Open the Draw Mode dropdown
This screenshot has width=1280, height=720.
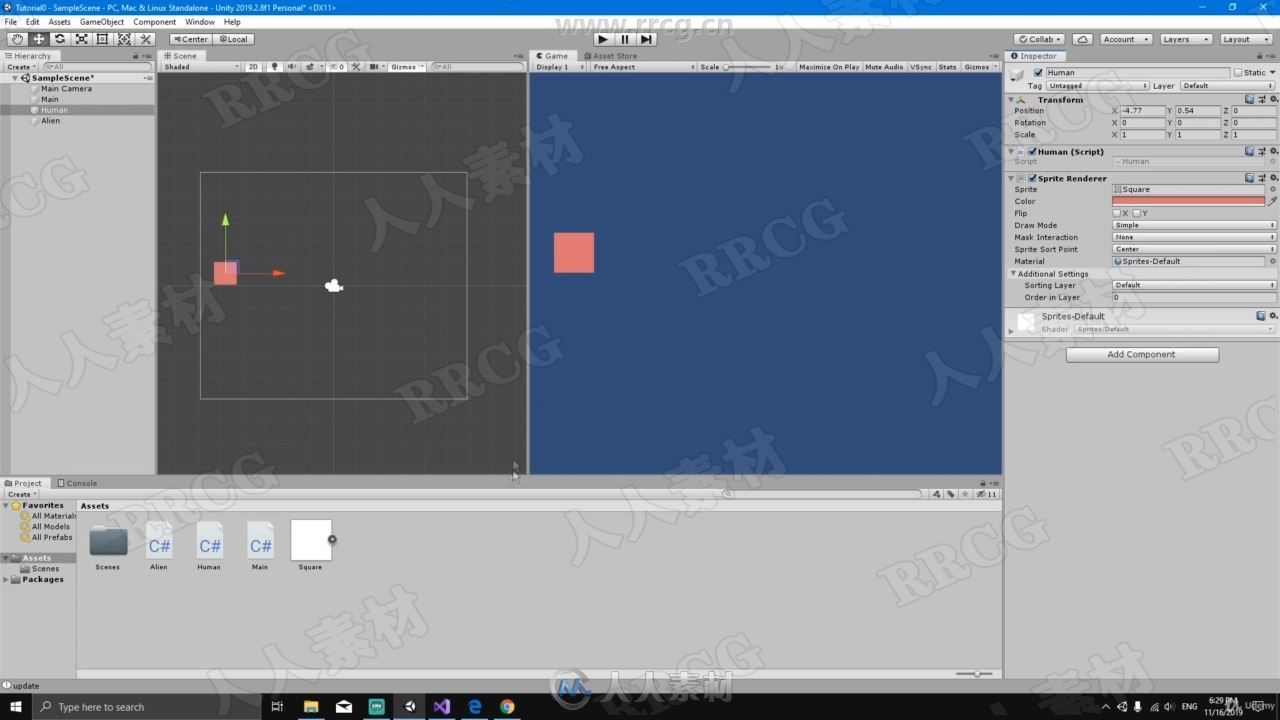point(1194,225)
